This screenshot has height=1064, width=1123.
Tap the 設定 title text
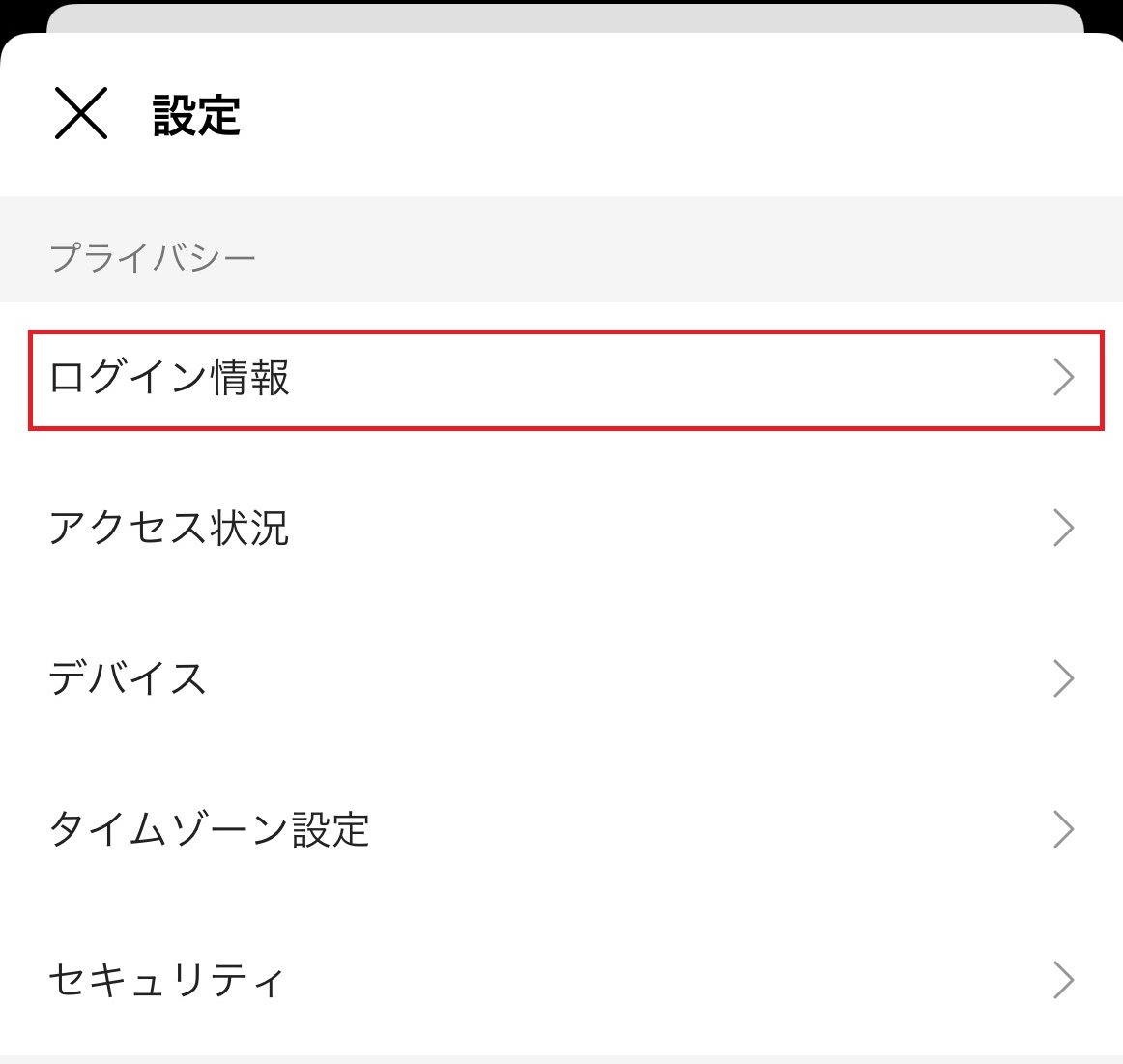tap(196, 116)
